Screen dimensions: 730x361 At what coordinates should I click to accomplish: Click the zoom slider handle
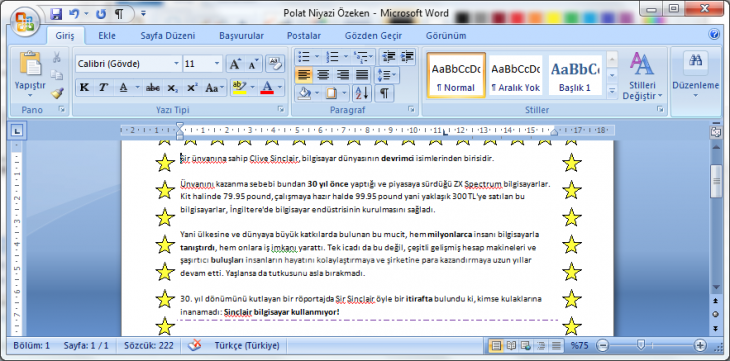641,345
